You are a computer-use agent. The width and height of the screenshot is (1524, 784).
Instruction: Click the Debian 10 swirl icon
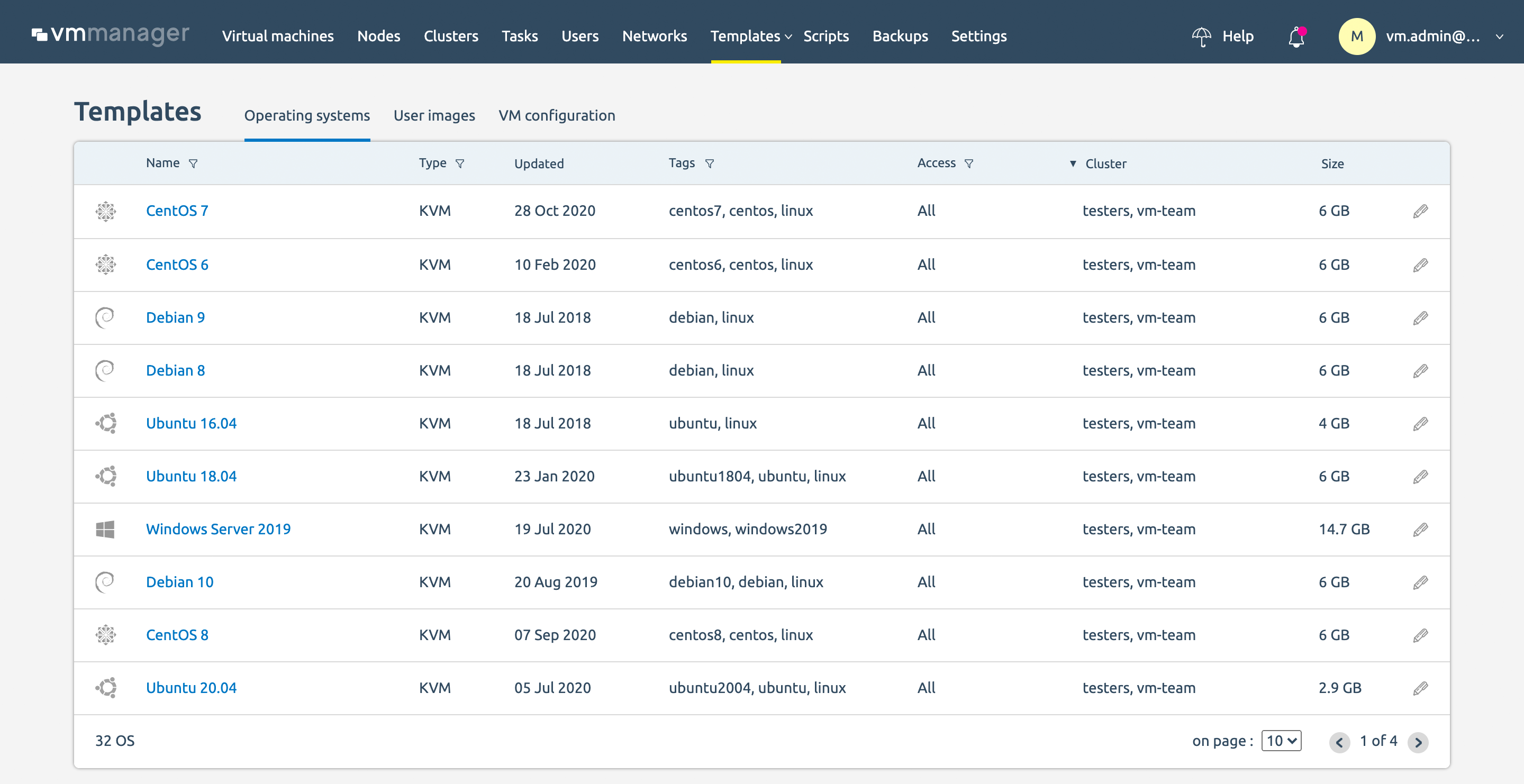(105, 582)
